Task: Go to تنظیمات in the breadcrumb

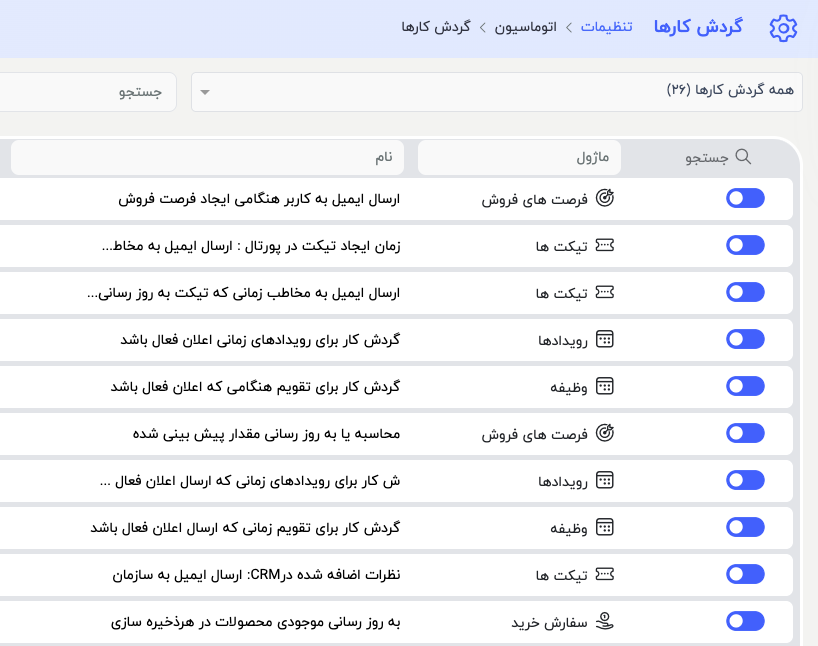Action: (607, 27)
